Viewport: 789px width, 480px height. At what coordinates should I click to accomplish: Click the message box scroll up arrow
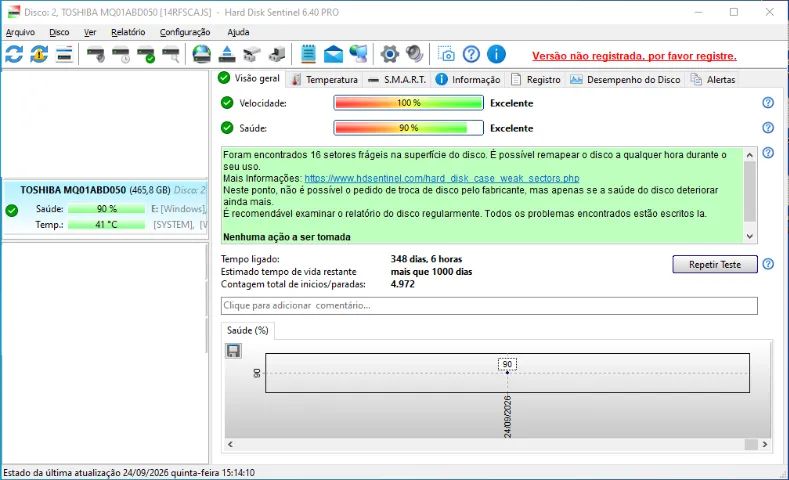(750, 155)
